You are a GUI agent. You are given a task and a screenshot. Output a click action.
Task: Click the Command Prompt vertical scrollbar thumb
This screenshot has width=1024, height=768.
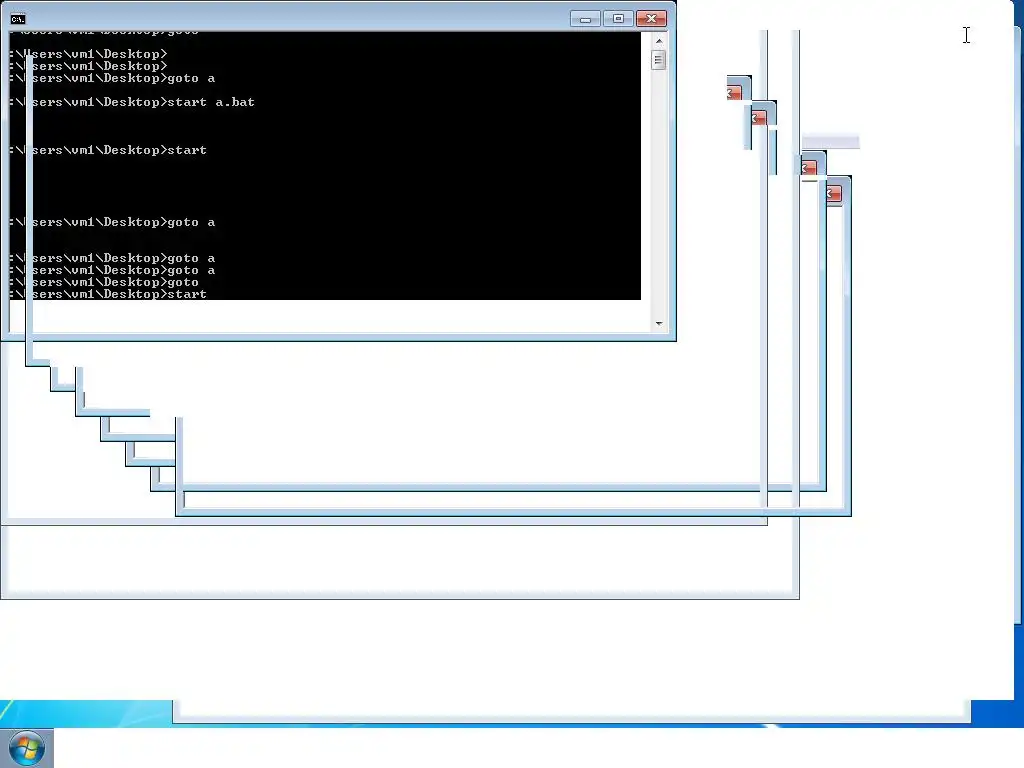[658, 60]
